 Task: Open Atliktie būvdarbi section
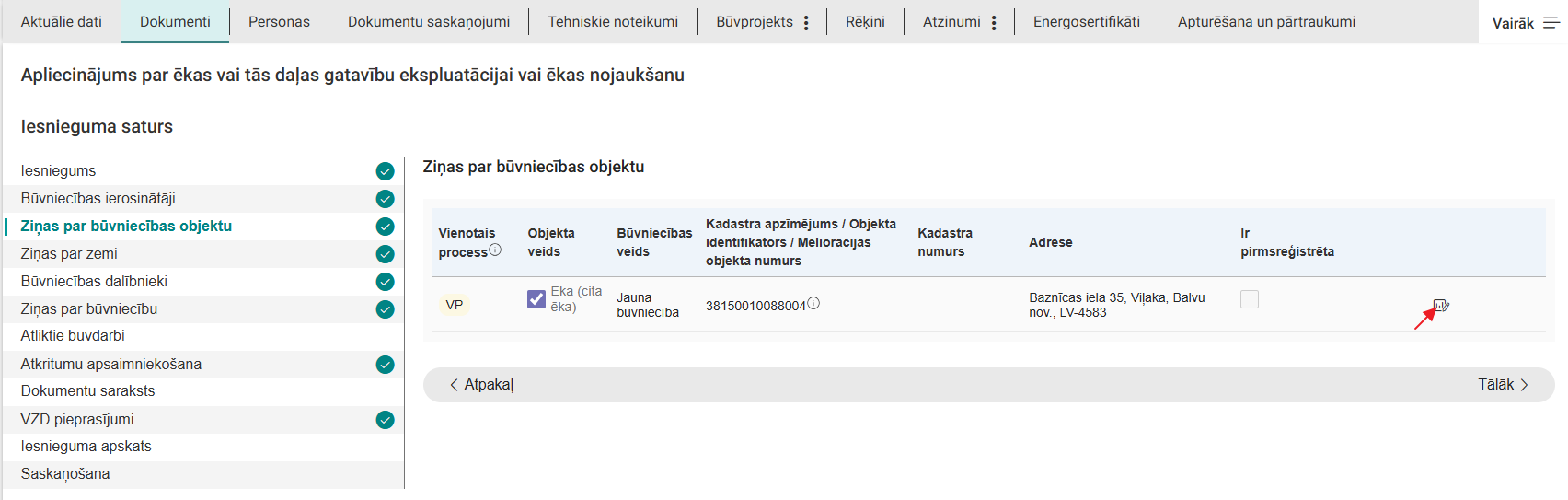coord(203,336)
